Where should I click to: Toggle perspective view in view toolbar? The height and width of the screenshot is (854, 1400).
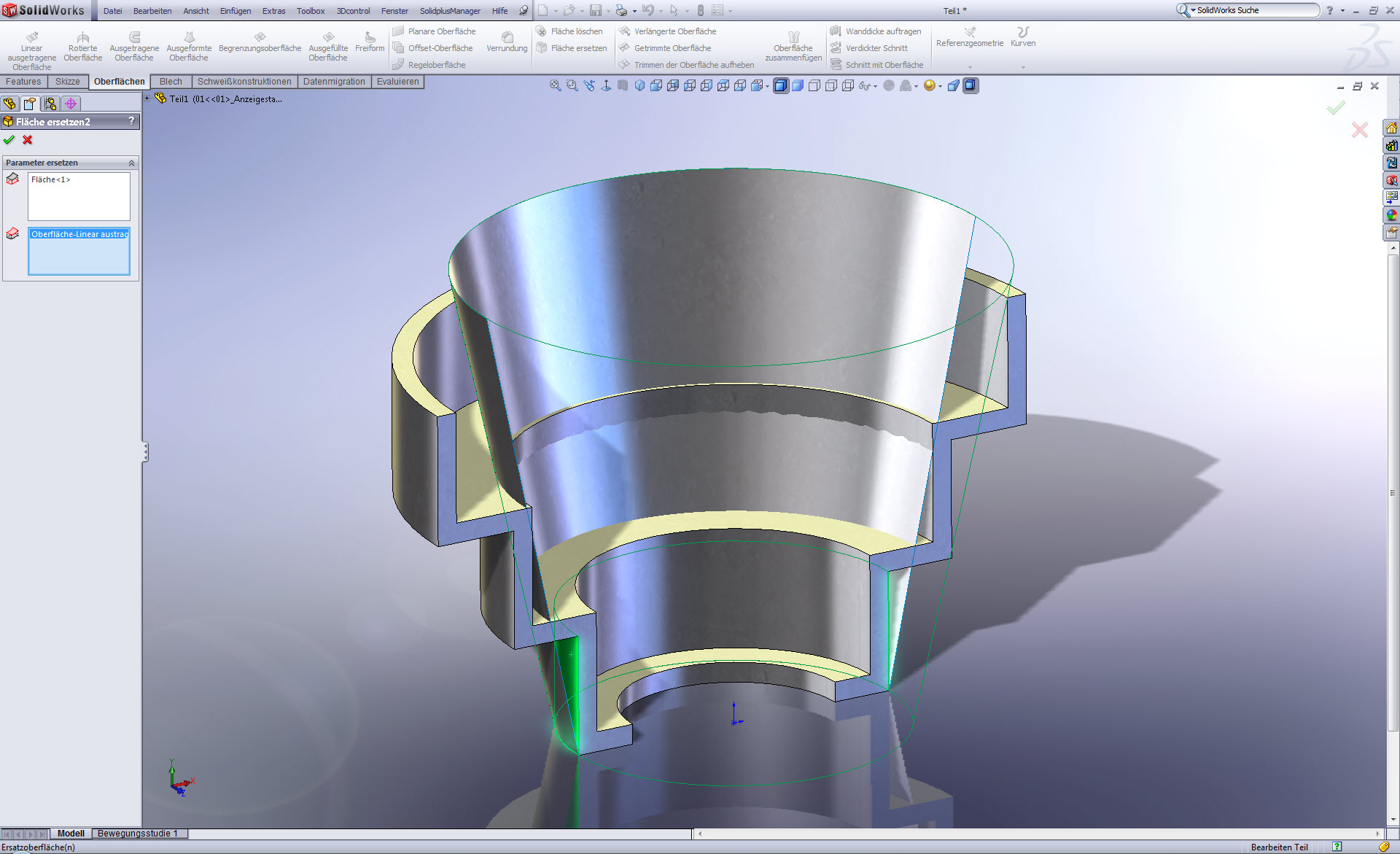point(954,86)
